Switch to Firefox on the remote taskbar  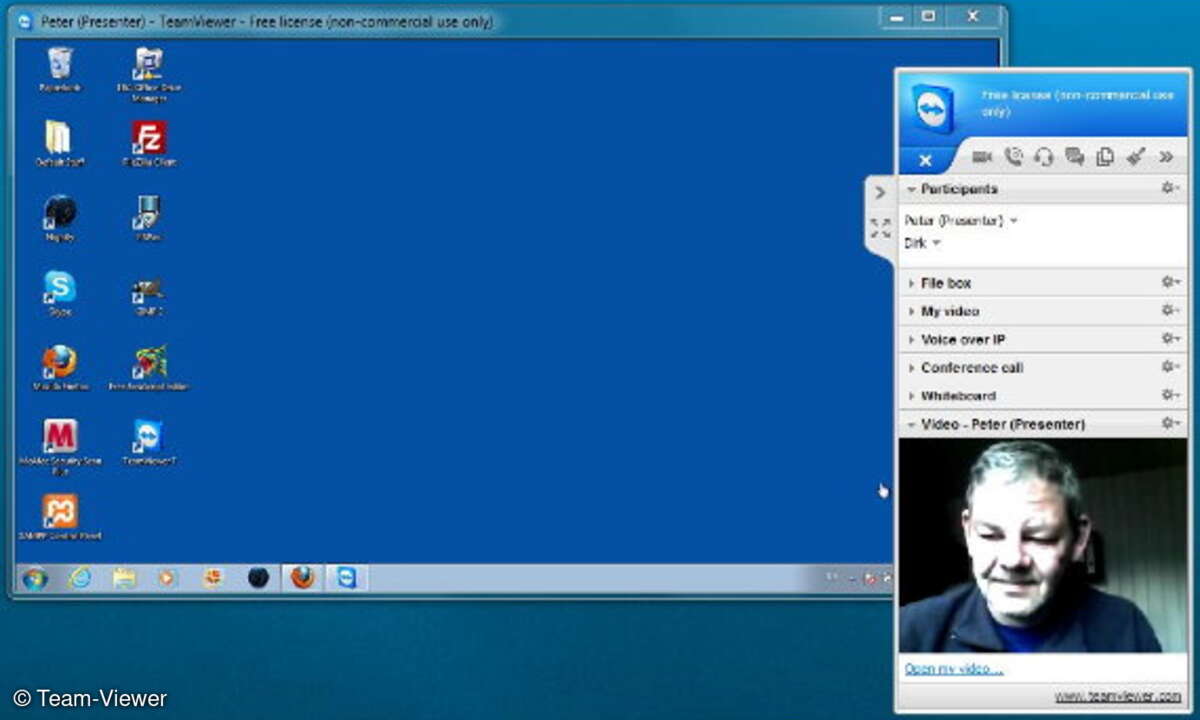point(302,579)
